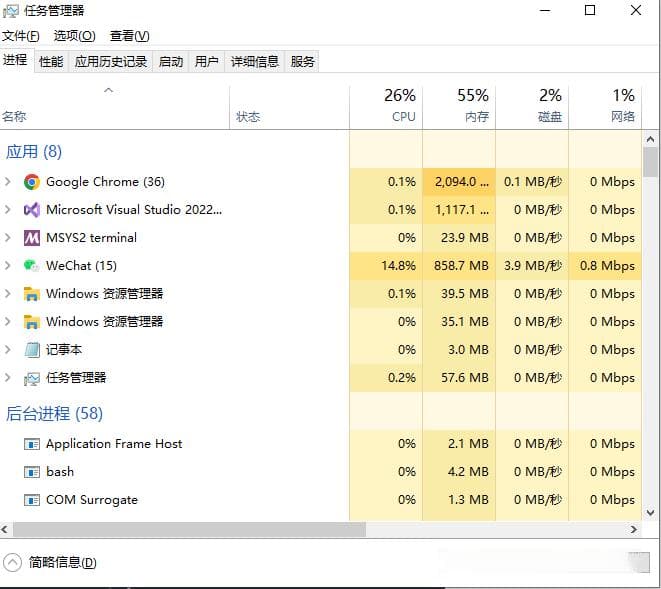Select the MSYS2 terminal name text

coord(91,238)
